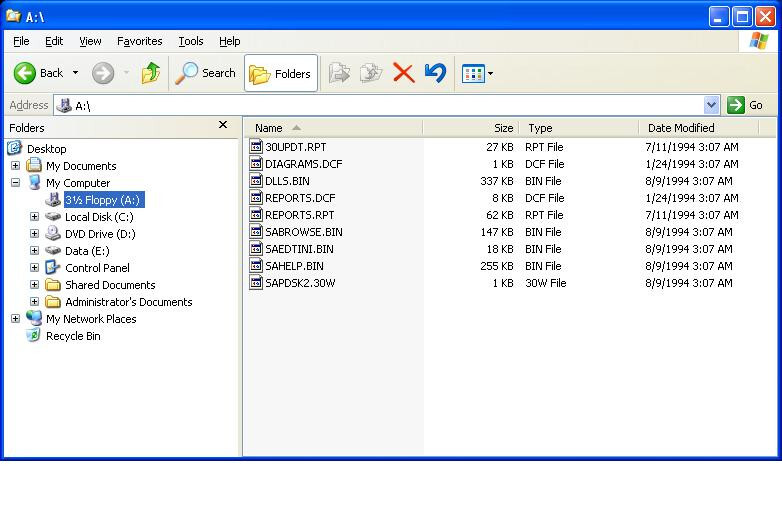The width and height of the screenshot is (782, 512).
Task: Select Desktop in the folder tree
Action: pos(46,149)
